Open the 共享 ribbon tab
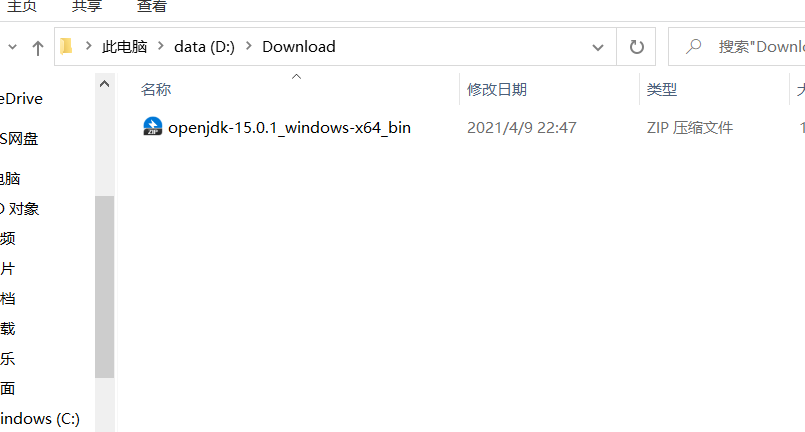 (x=87, y=6)
